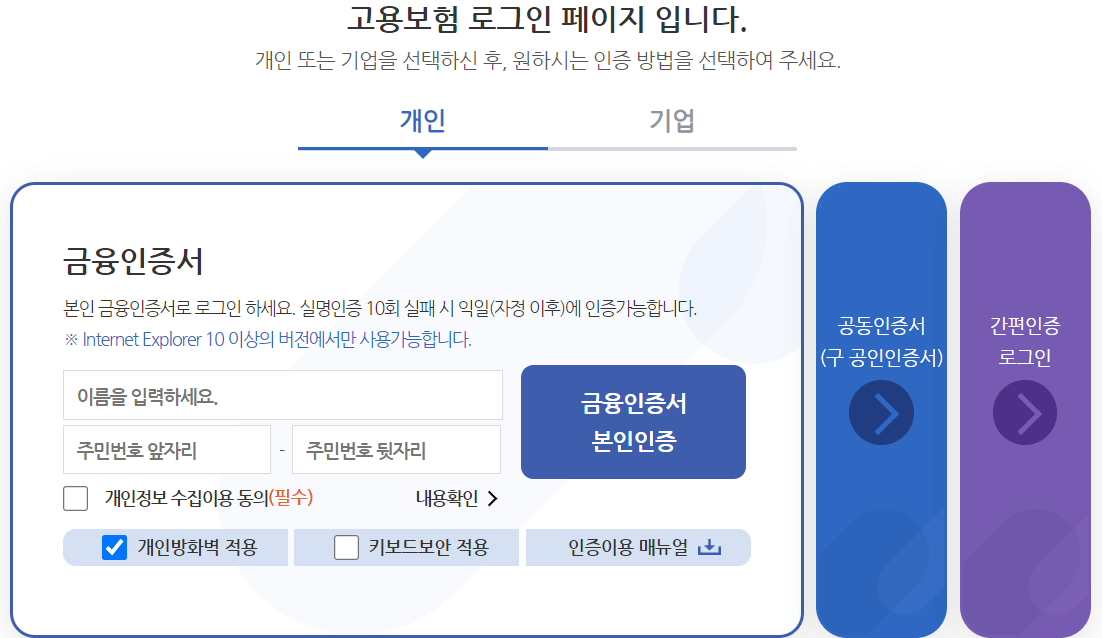Click the chevron beside 내용확인
The image size is (1102, 638).
pos(492,496)
